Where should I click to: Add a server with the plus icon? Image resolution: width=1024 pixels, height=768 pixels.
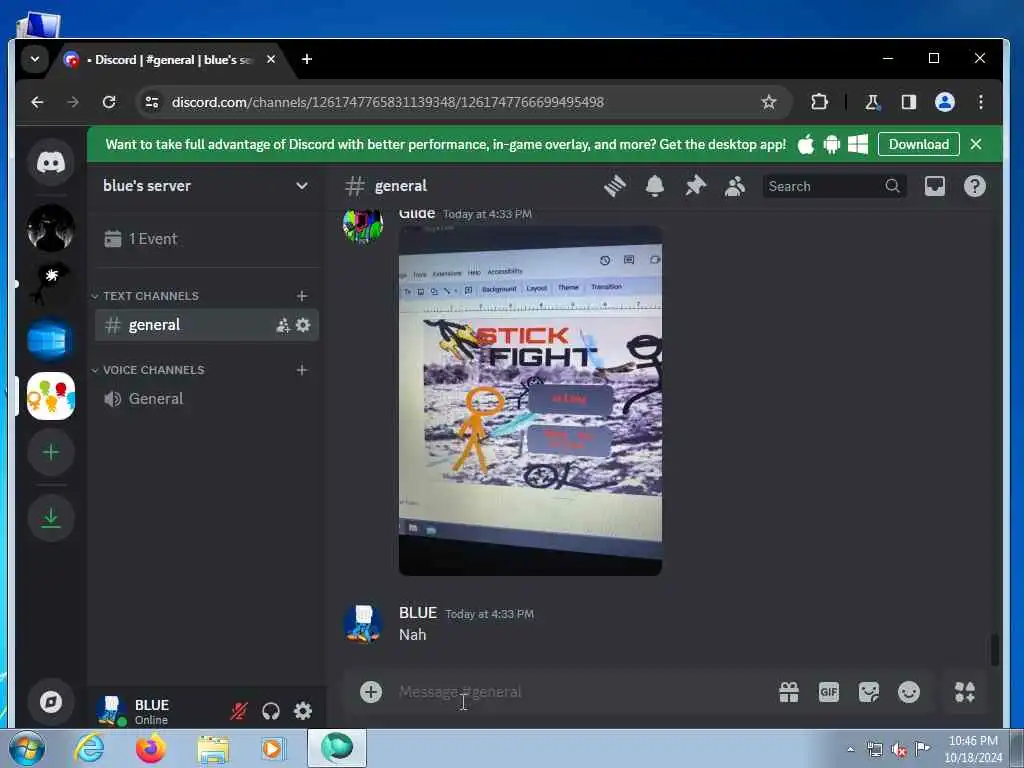pyautogui.click(x=51, y=452)
